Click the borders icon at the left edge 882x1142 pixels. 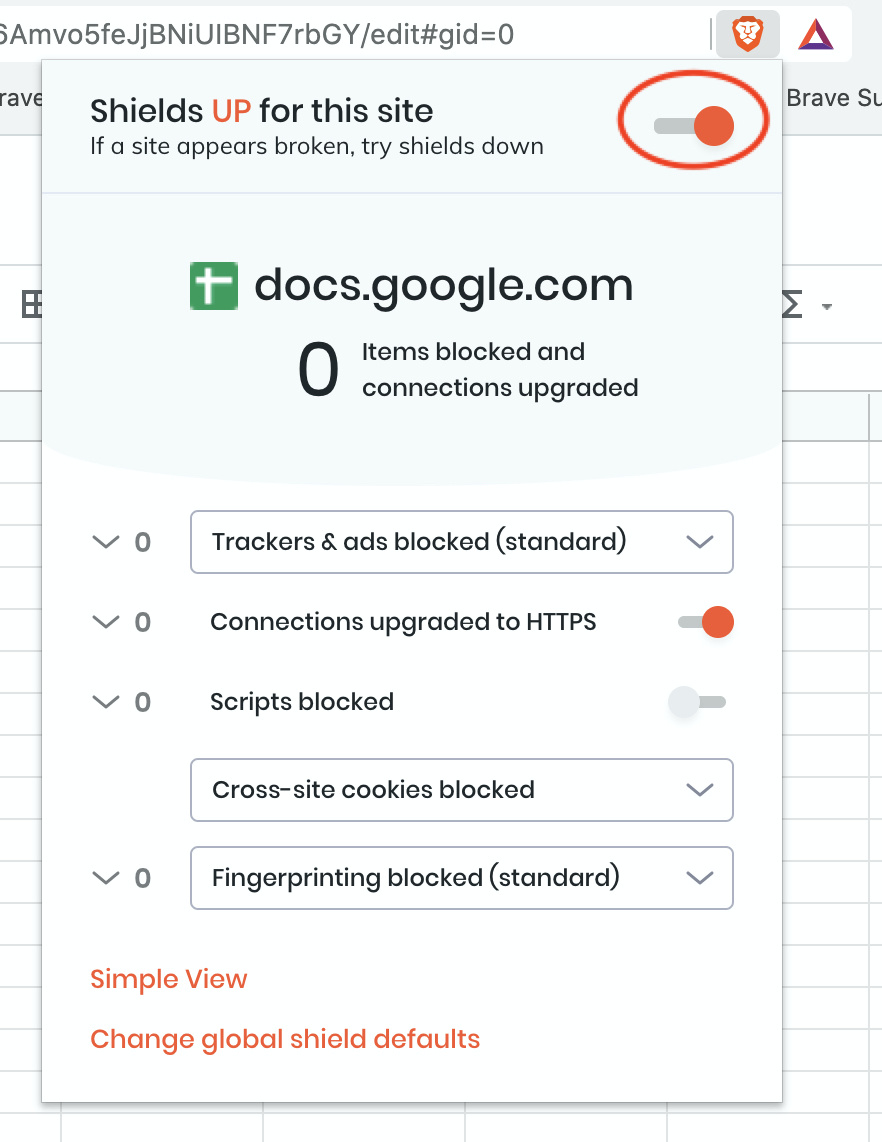pyautogui.click(x=30, y=305)
